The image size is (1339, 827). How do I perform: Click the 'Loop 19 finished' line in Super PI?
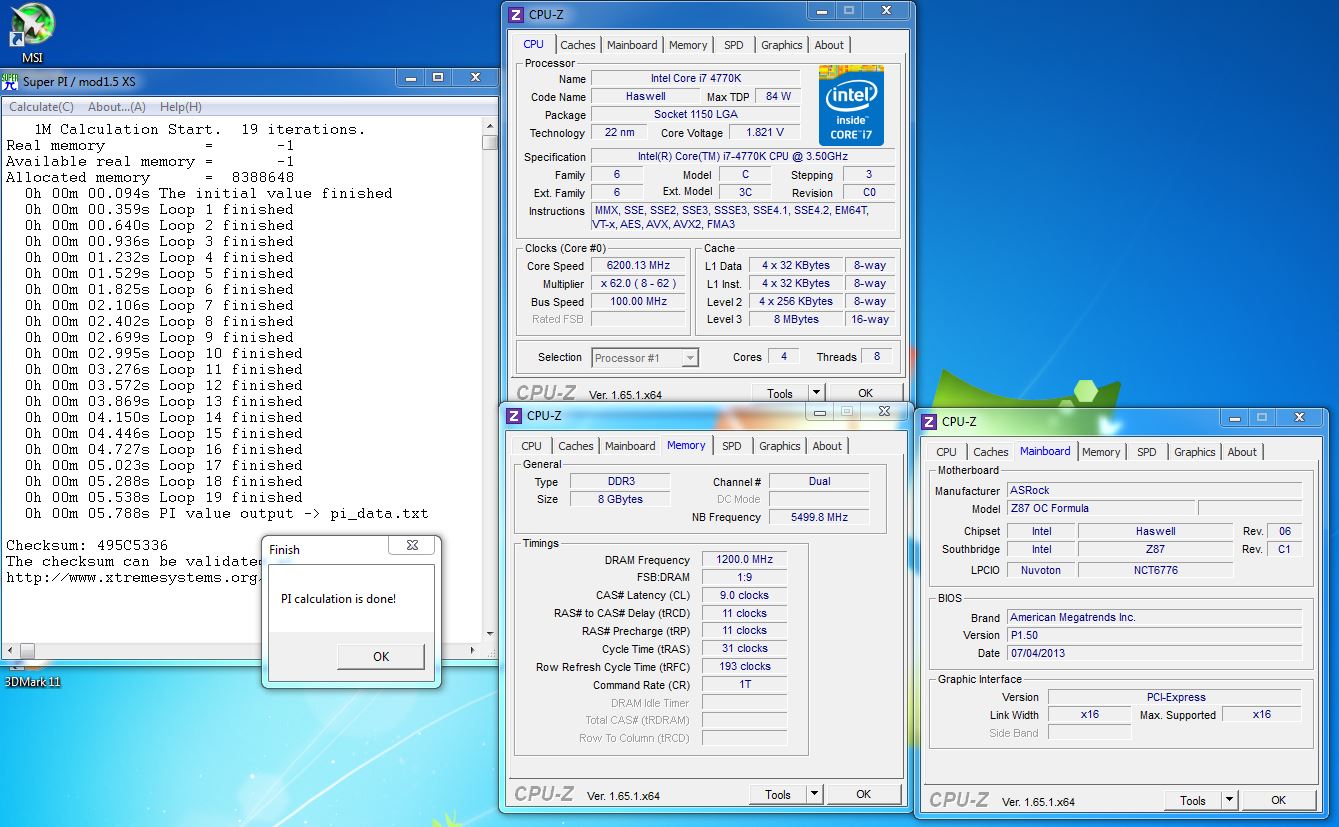click(x=164, y=498)
